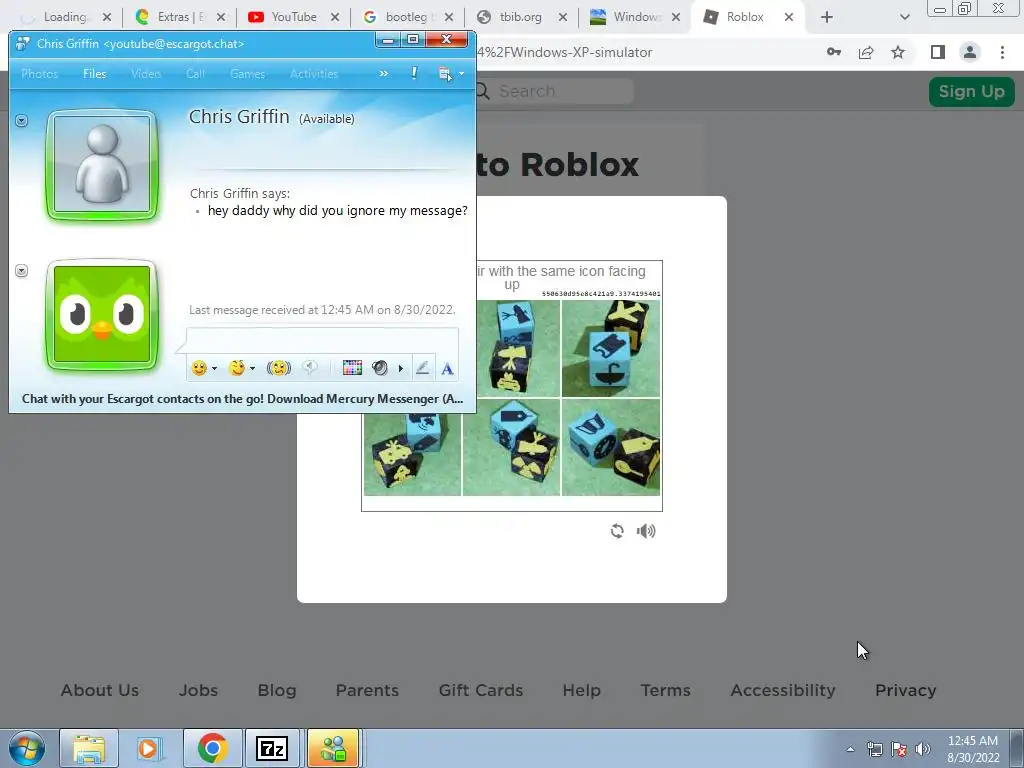
Task: Open the Accessibility footer link
Action: point(783,690)
